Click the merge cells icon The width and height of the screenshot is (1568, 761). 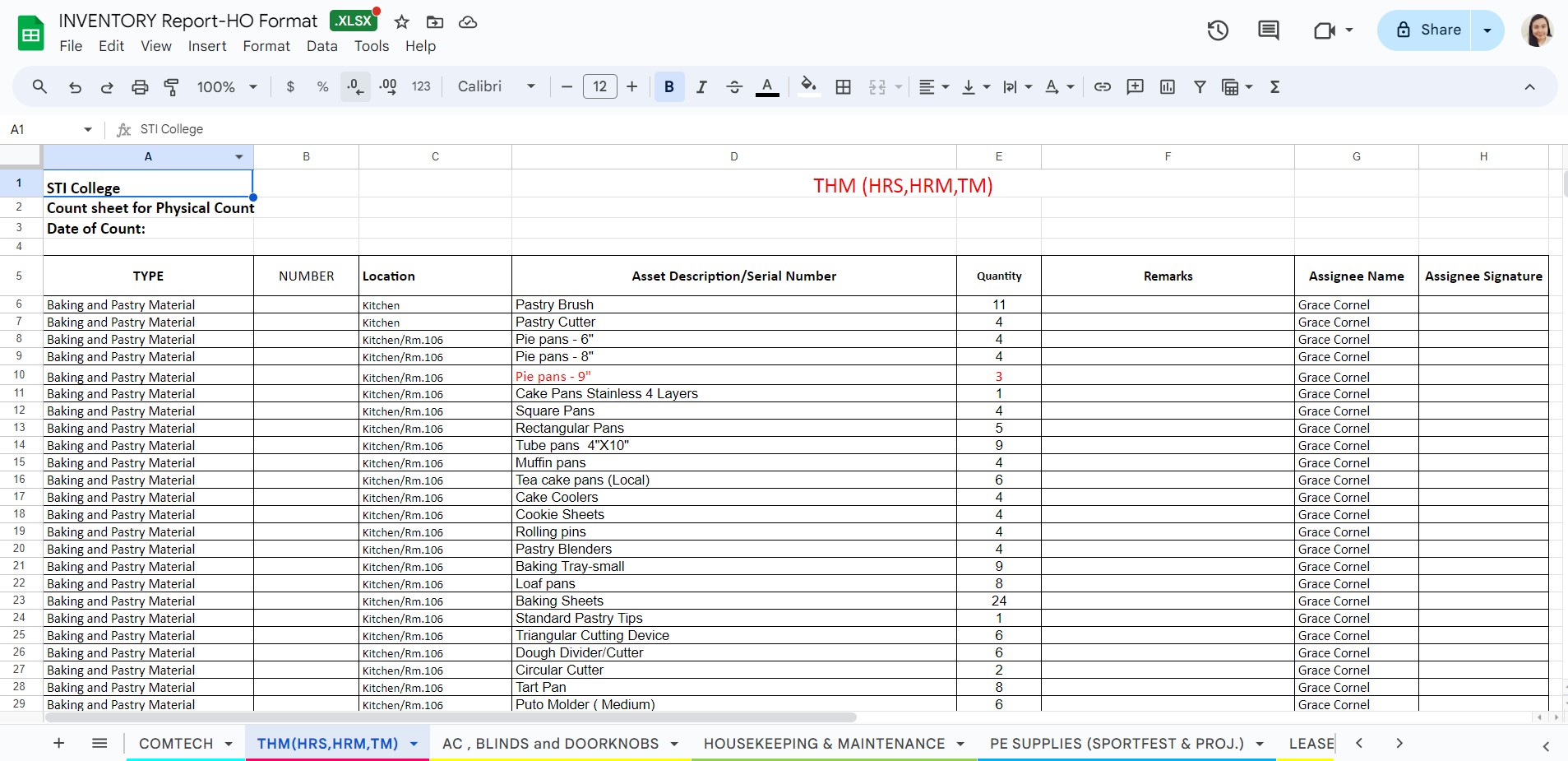[x=877, y=86]
